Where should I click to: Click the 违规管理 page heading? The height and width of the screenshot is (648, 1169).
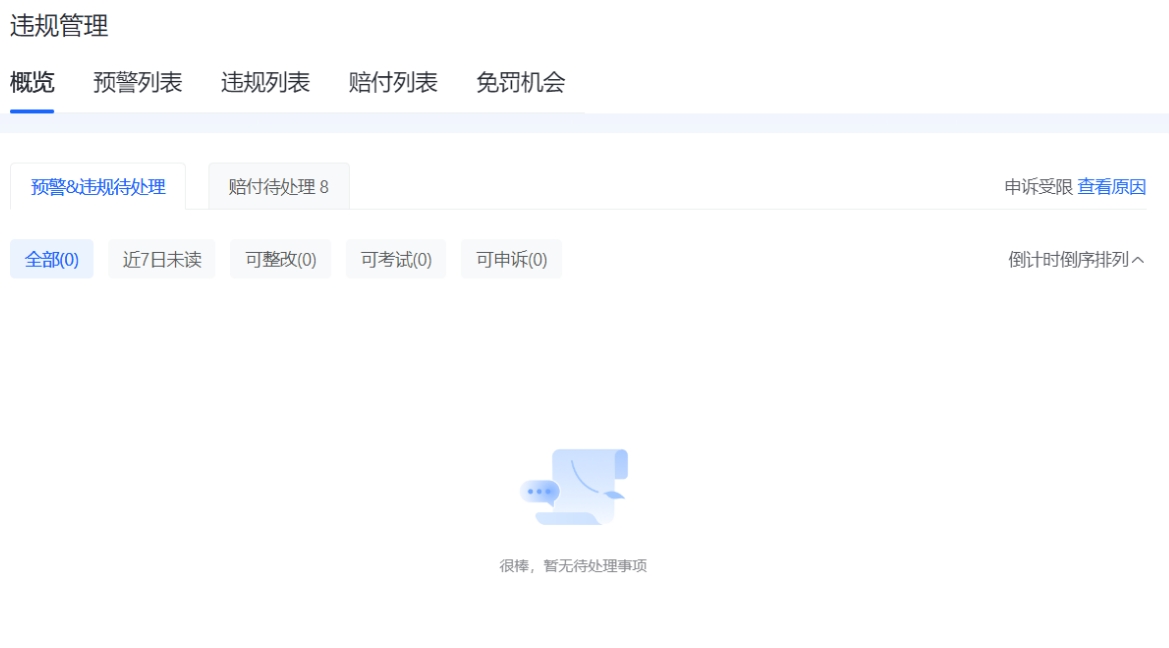(x=59, y=26)
